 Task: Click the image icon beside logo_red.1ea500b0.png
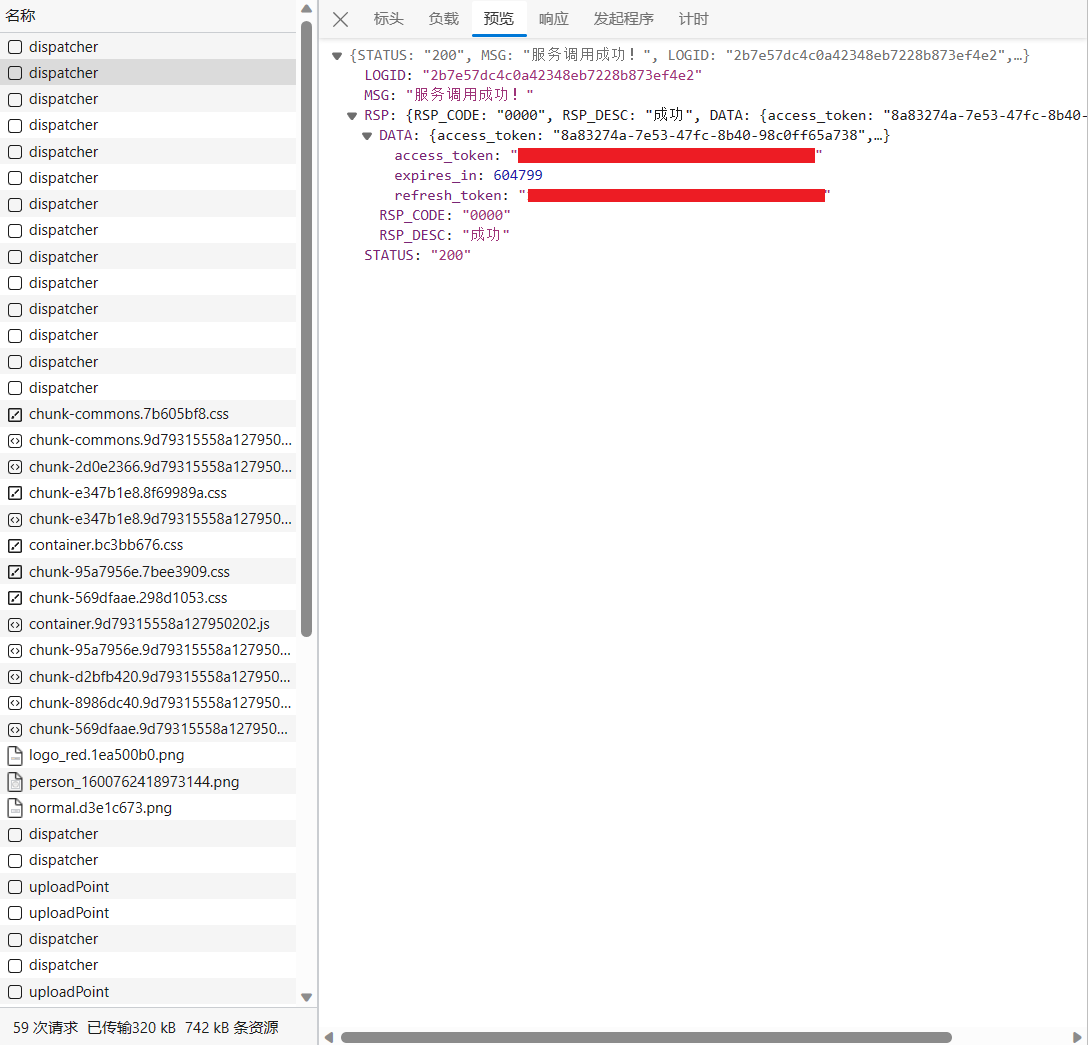pos(15,755)
